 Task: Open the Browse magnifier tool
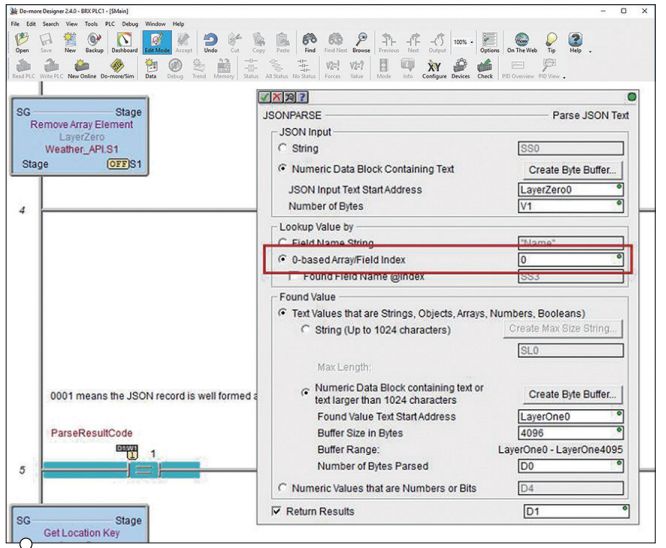(x=361, y=42)
